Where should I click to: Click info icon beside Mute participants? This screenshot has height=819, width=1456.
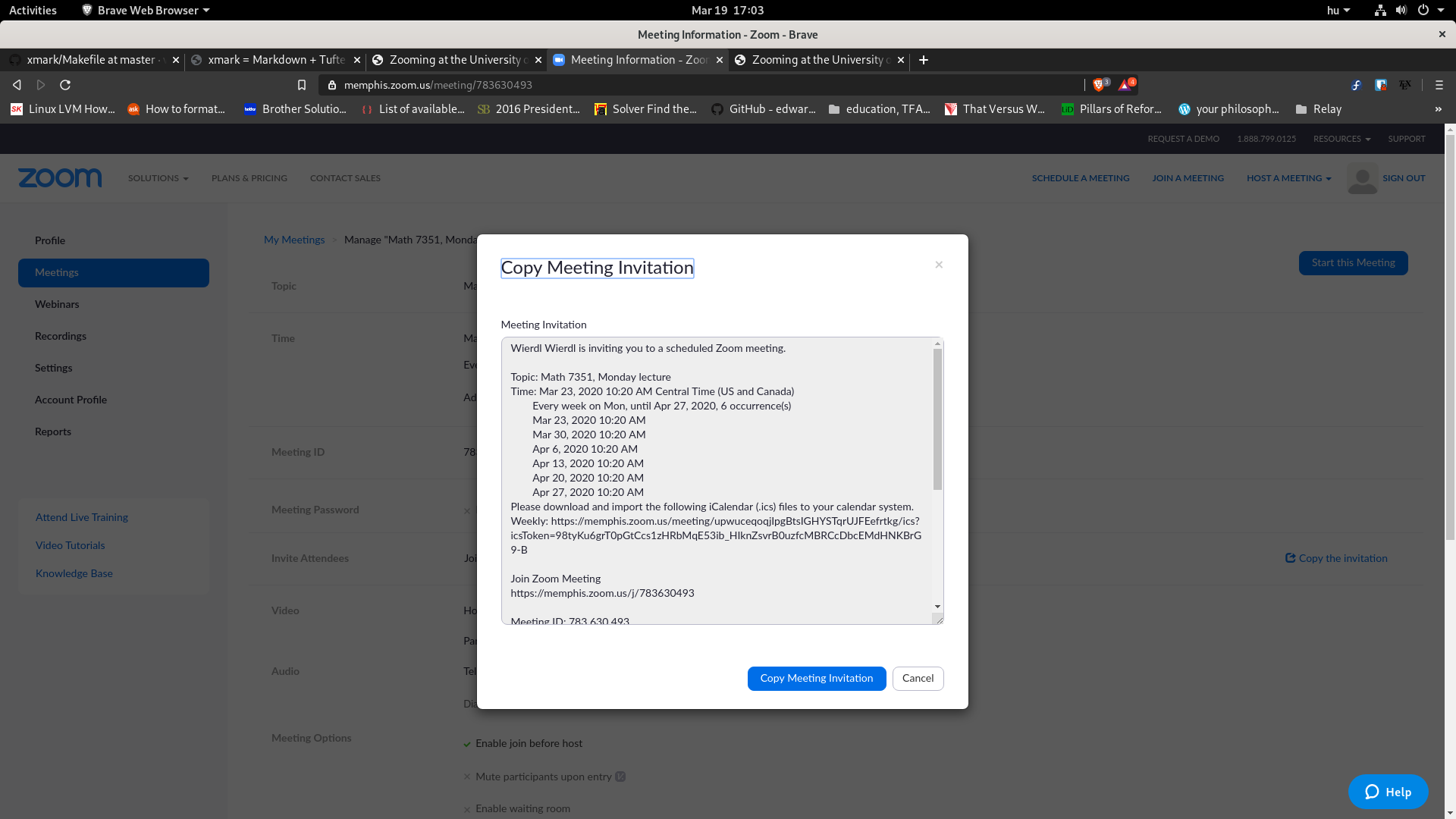coord(620,777)
